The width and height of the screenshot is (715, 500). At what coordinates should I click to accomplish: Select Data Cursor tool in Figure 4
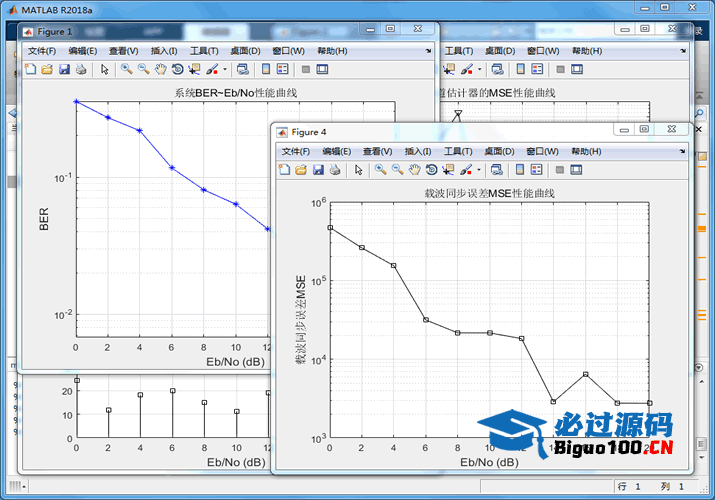448,170
